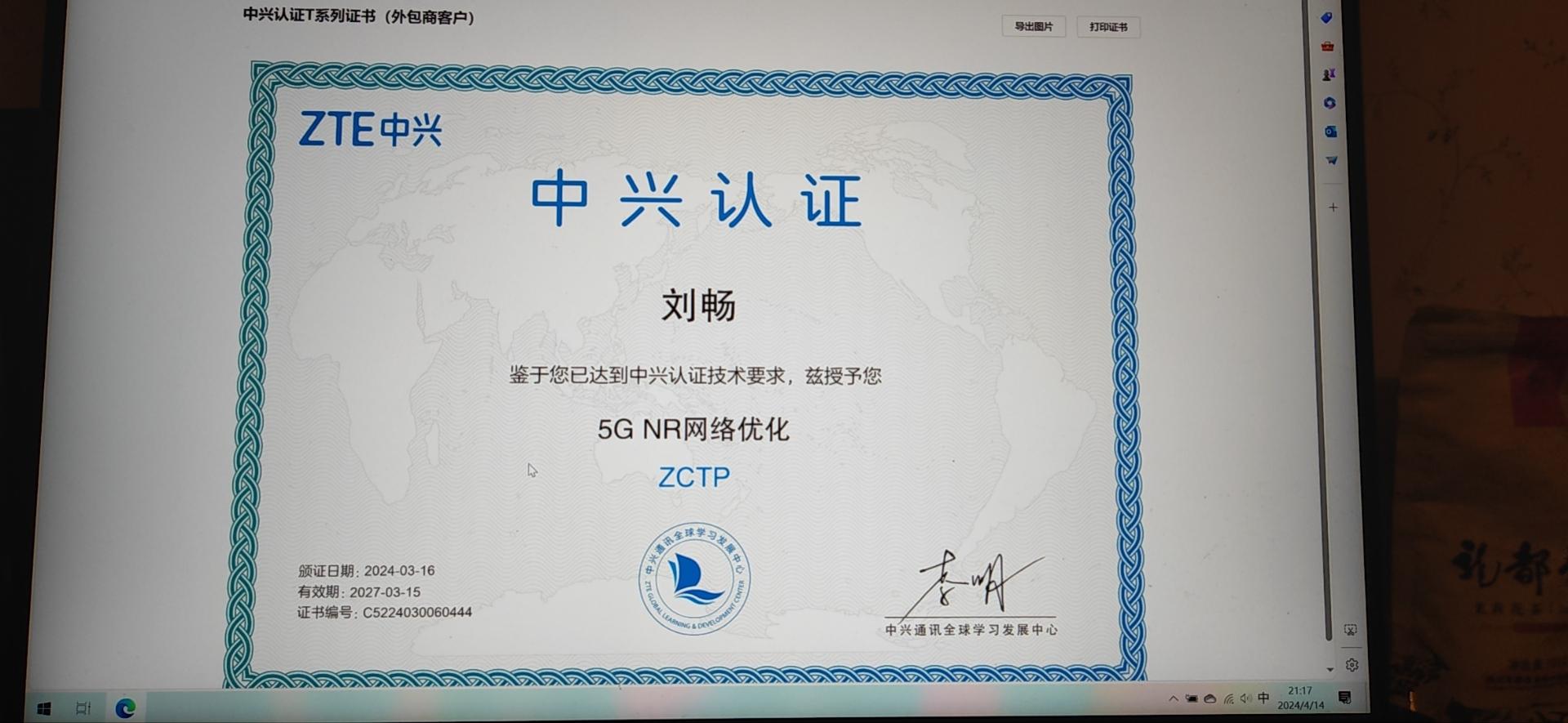This screenshot has width=1568, height=723.
Task: Toggle the 中 input method indicator
Action: click(x=1263, y=698)
